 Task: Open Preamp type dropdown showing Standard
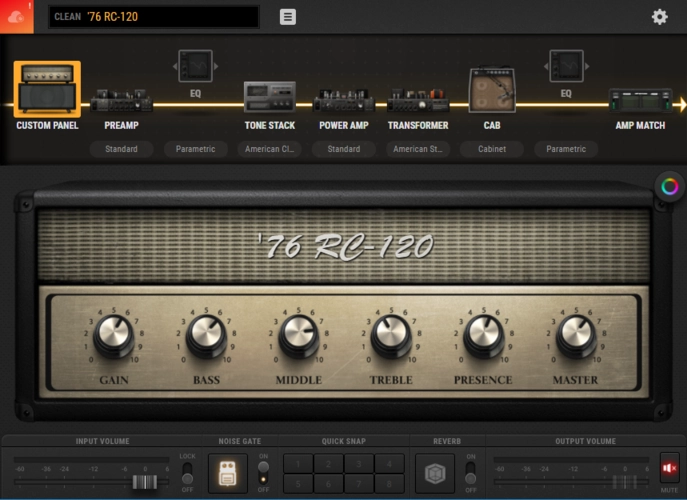(121, 149)
